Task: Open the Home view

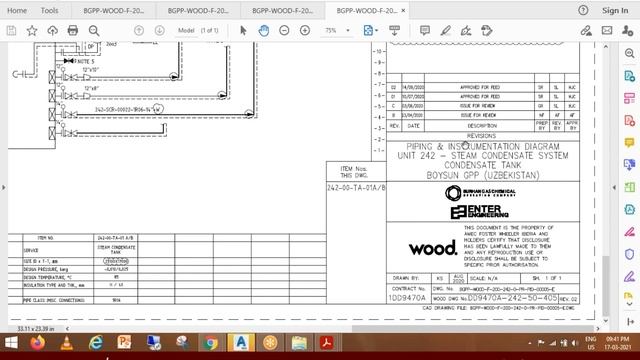Action: (x=17, y=11)
